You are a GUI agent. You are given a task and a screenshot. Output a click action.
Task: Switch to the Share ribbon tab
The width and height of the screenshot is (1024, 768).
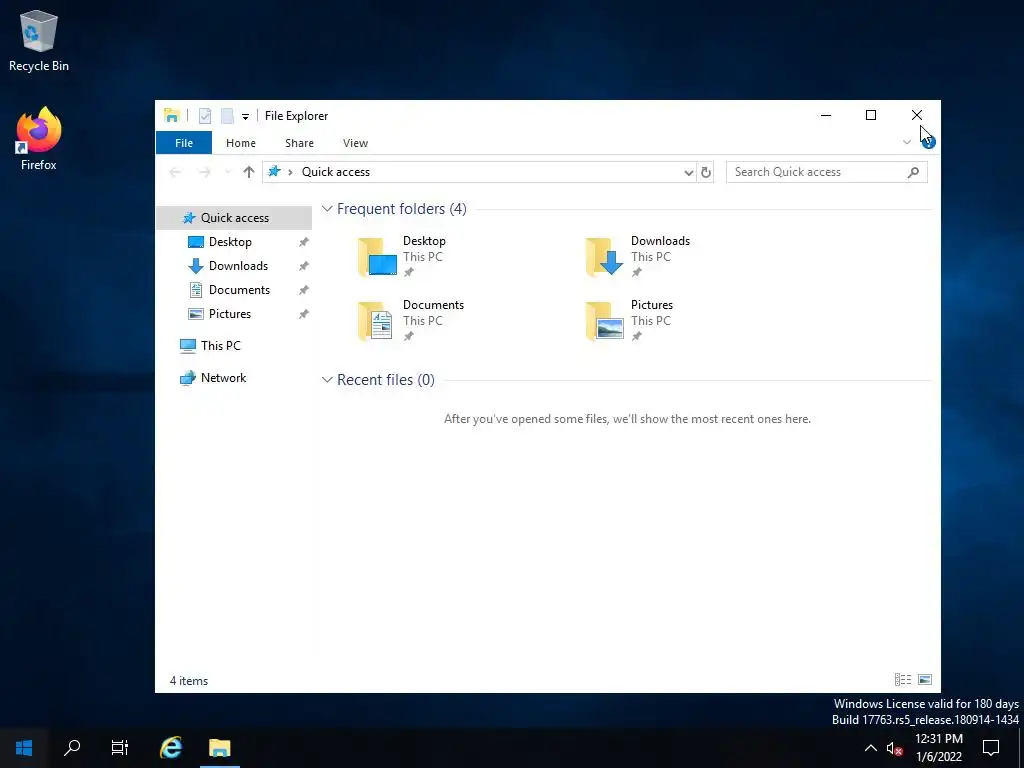pyautogui.click(x=299, y=143)
